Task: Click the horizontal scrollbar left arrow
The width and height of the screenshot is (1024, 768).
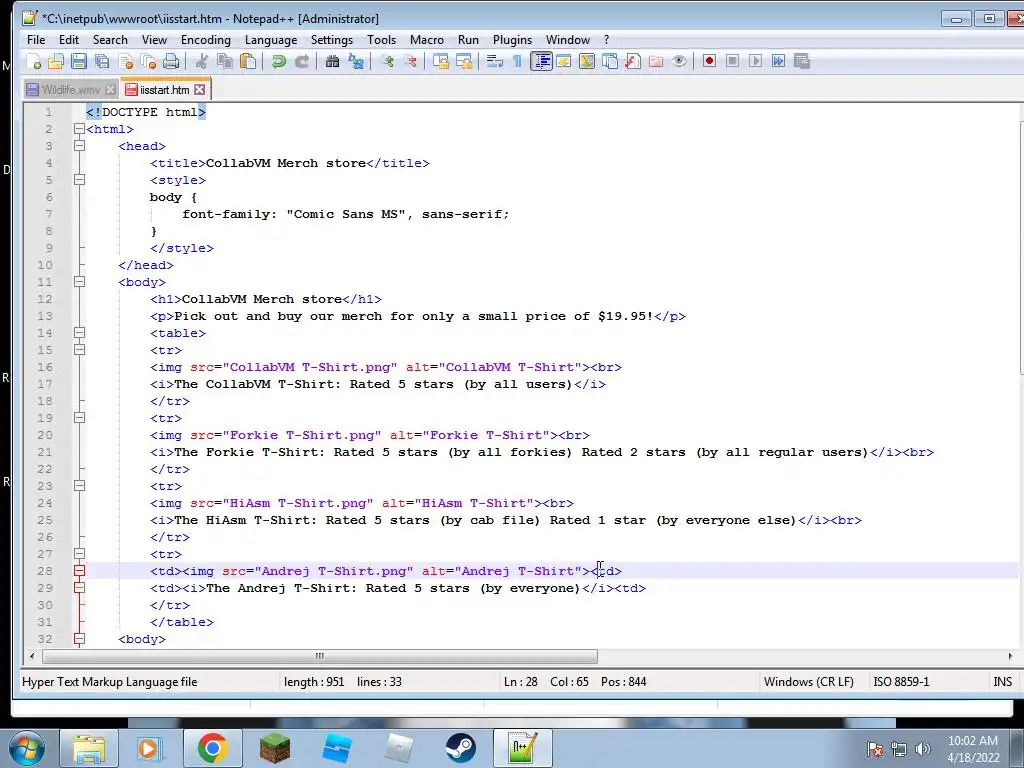Action: click(32, 656)
